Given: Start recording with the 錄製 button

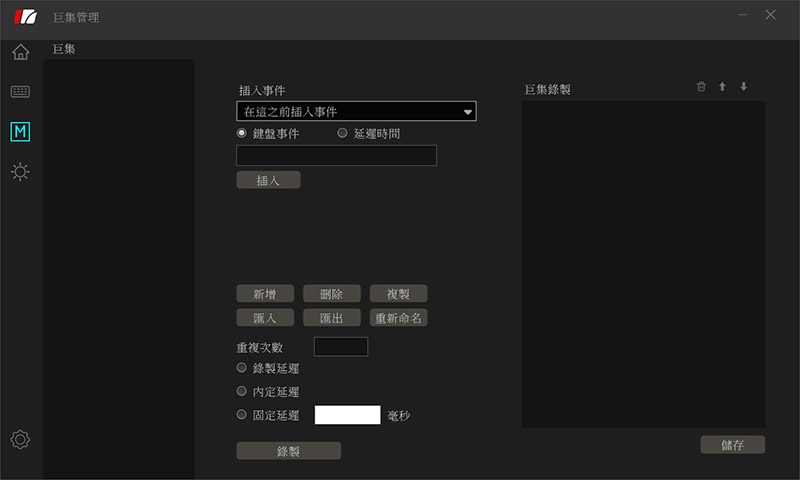Looking at the screenshot, I should [x=289, y=451].
